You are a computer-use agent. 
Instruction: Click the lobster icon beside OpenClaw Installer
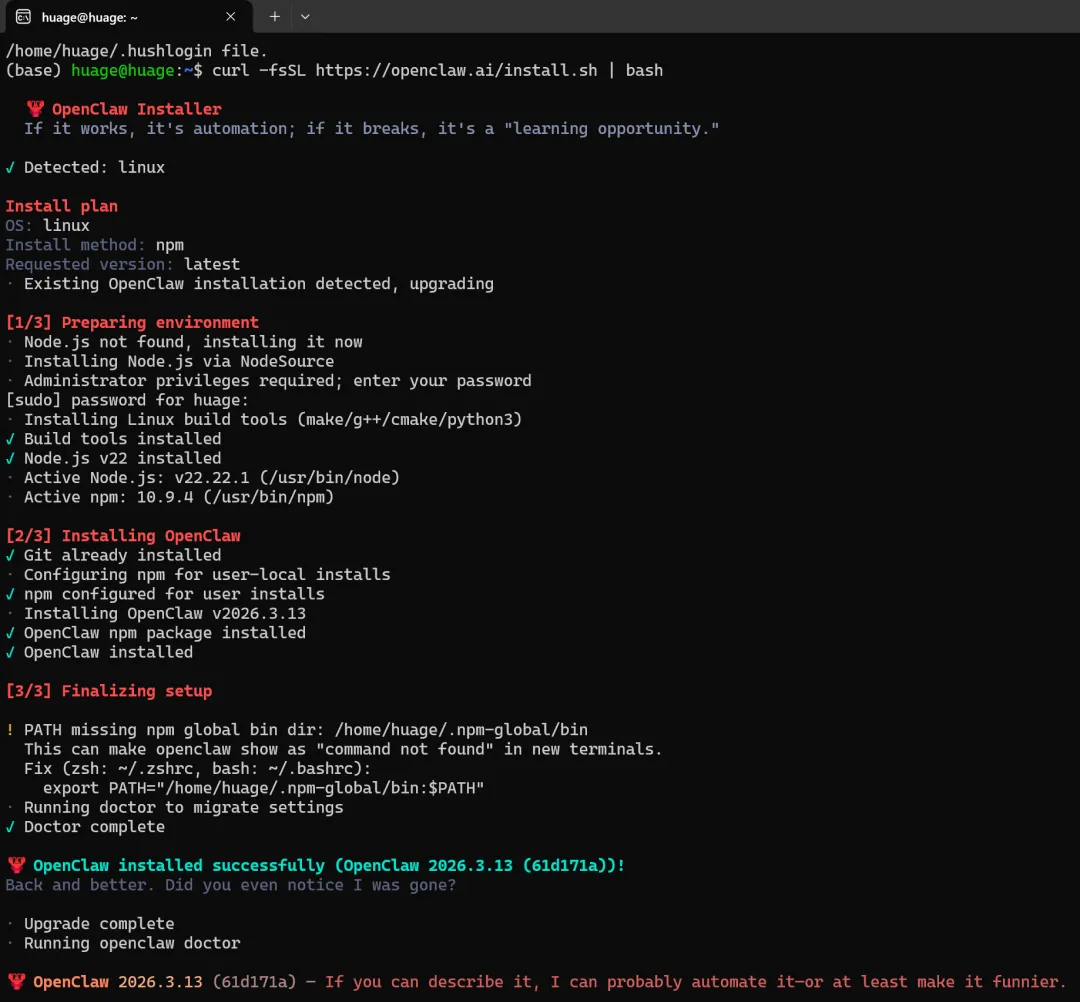pos(35,109)
